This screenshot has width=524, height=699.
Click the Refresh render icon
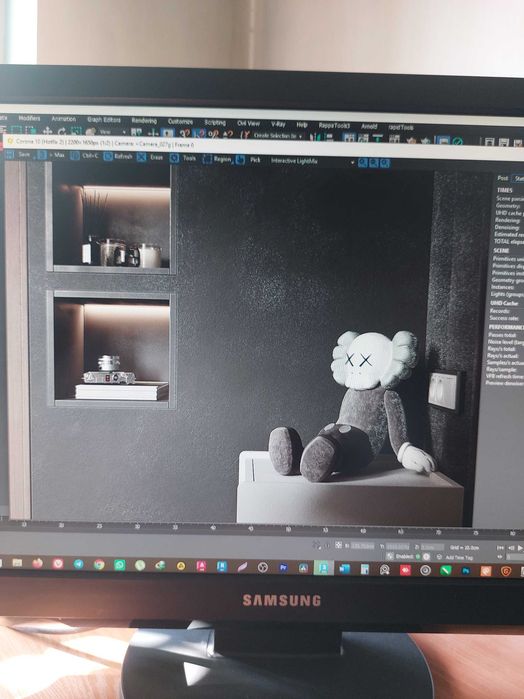(118, 156)
